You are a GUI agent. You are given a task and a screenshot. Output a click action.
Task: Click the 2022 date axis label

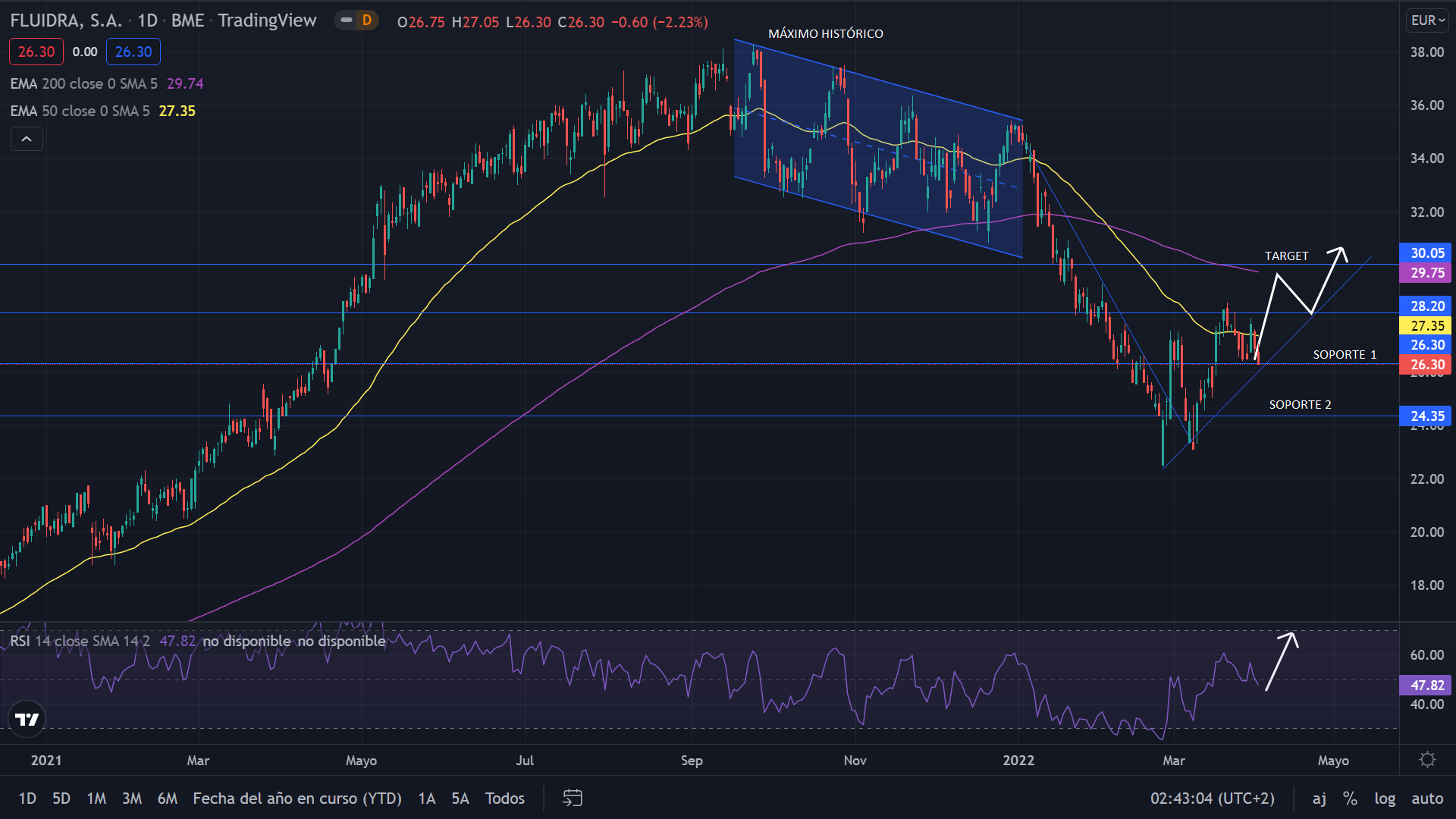pos(1018,760)
